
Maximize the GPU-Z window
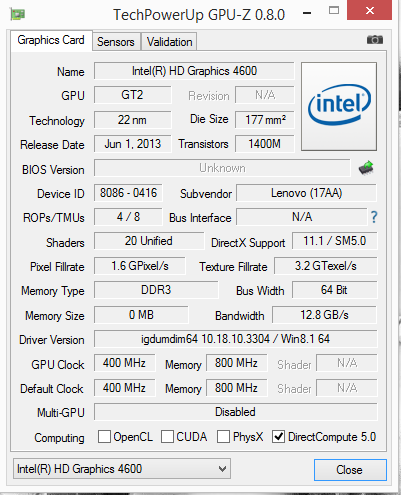click(334, 11)
